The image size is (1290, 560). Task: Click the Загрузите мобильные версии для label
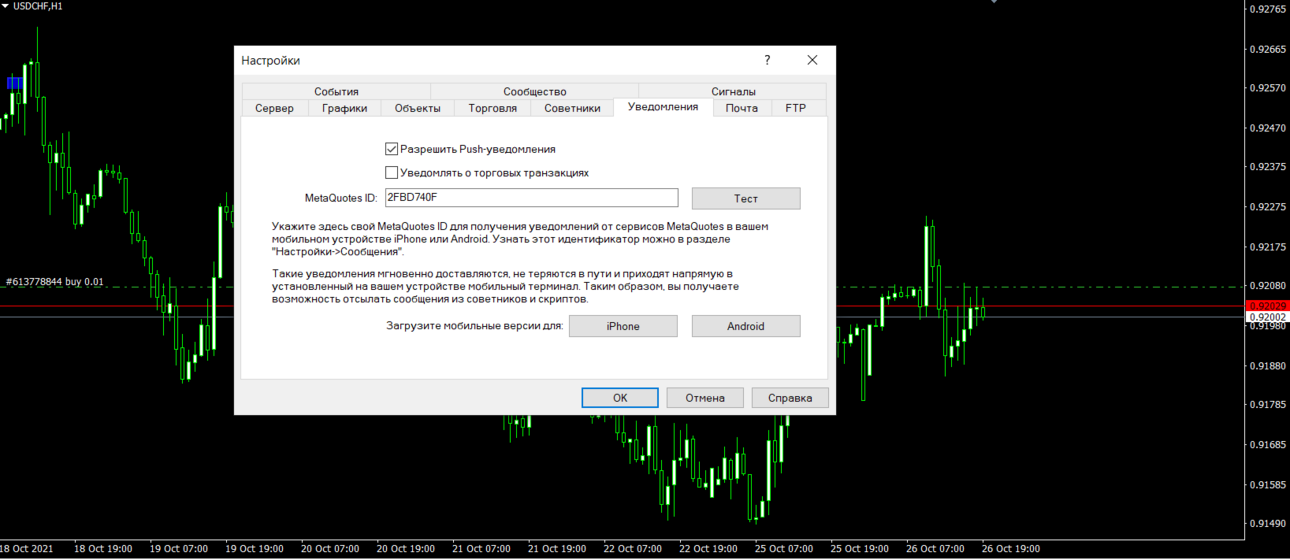tap(475, 326)
